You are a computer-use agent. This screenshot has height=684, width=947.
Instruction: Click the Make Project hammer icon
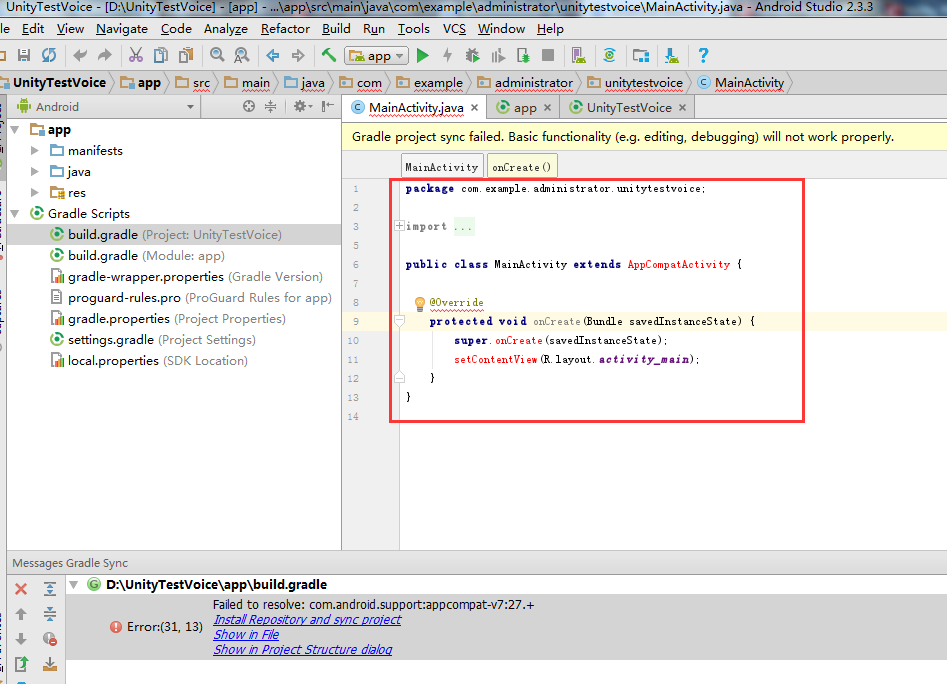329,56
